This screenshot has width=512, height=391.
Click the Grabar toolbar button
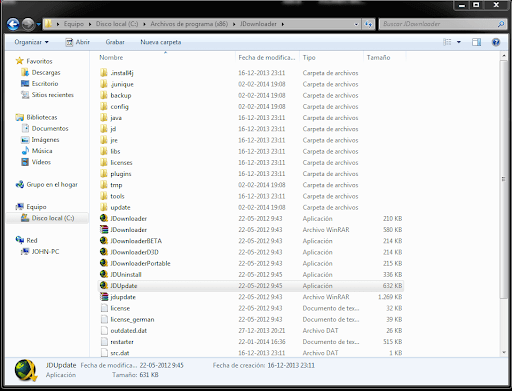tap(115, 42)
